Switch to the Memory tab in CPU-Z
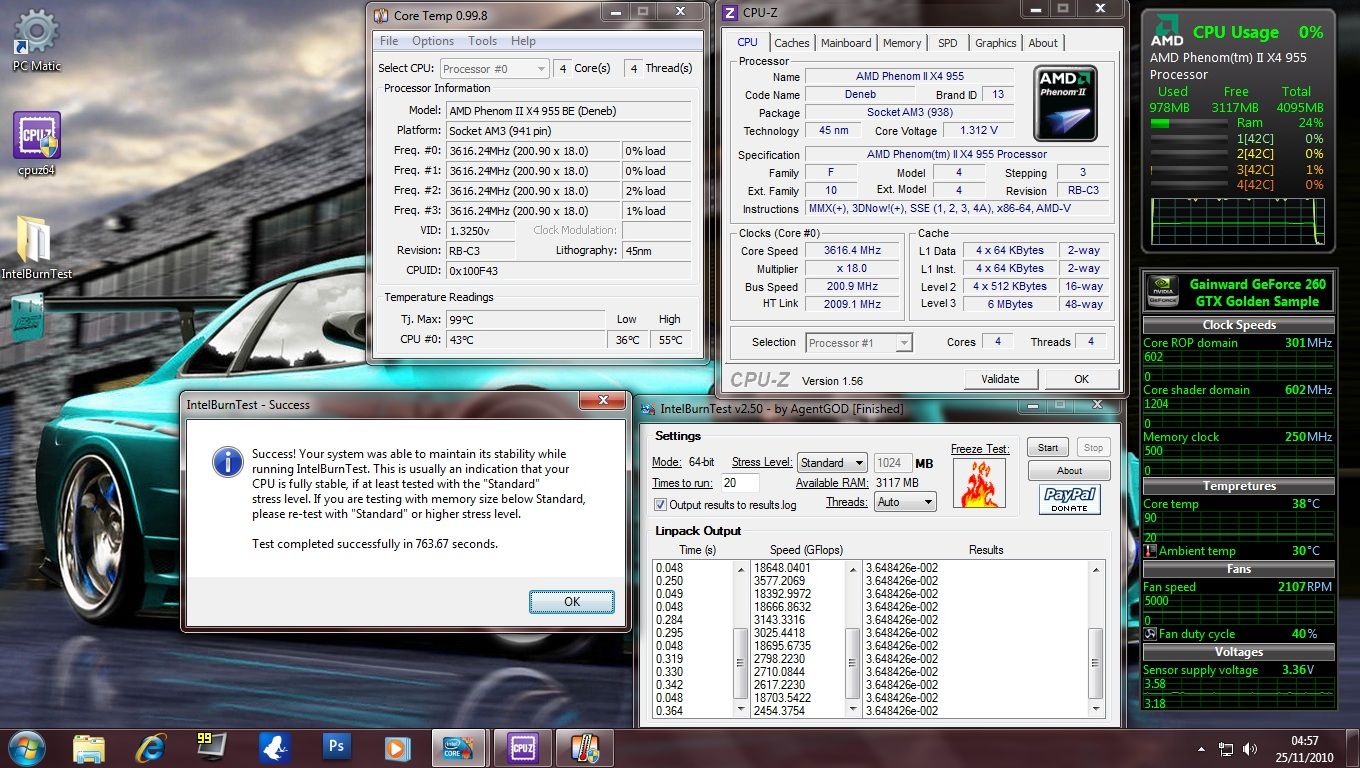The image size is (1360, 768). 902,43
